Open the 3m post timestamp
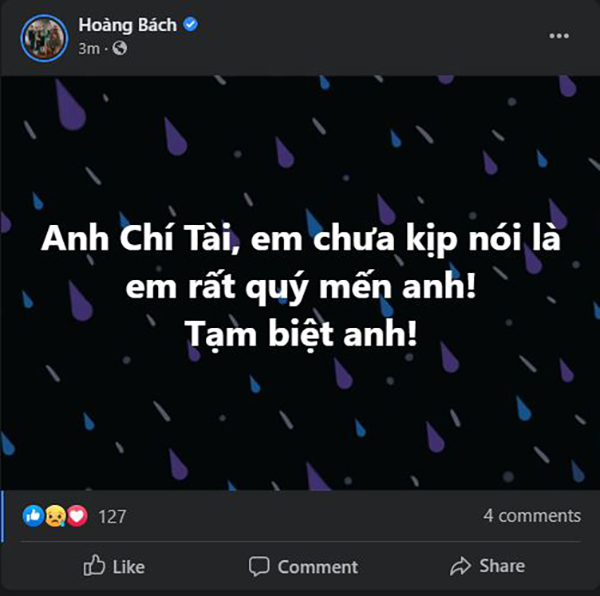The image size is (600, 596). click(89, 49)
